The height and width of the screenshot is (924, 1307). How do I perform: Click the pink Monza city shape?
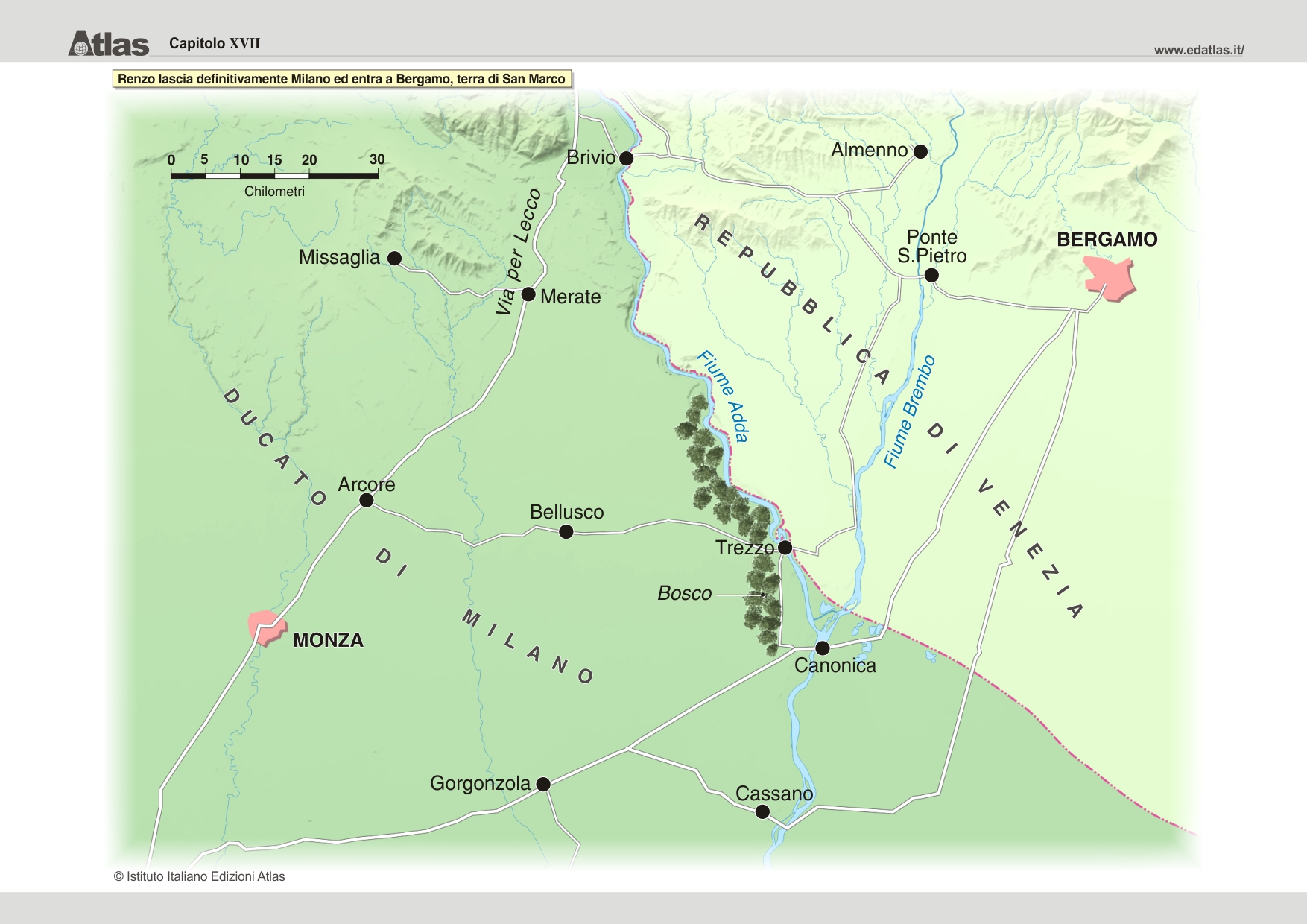(x=265, y=627)
